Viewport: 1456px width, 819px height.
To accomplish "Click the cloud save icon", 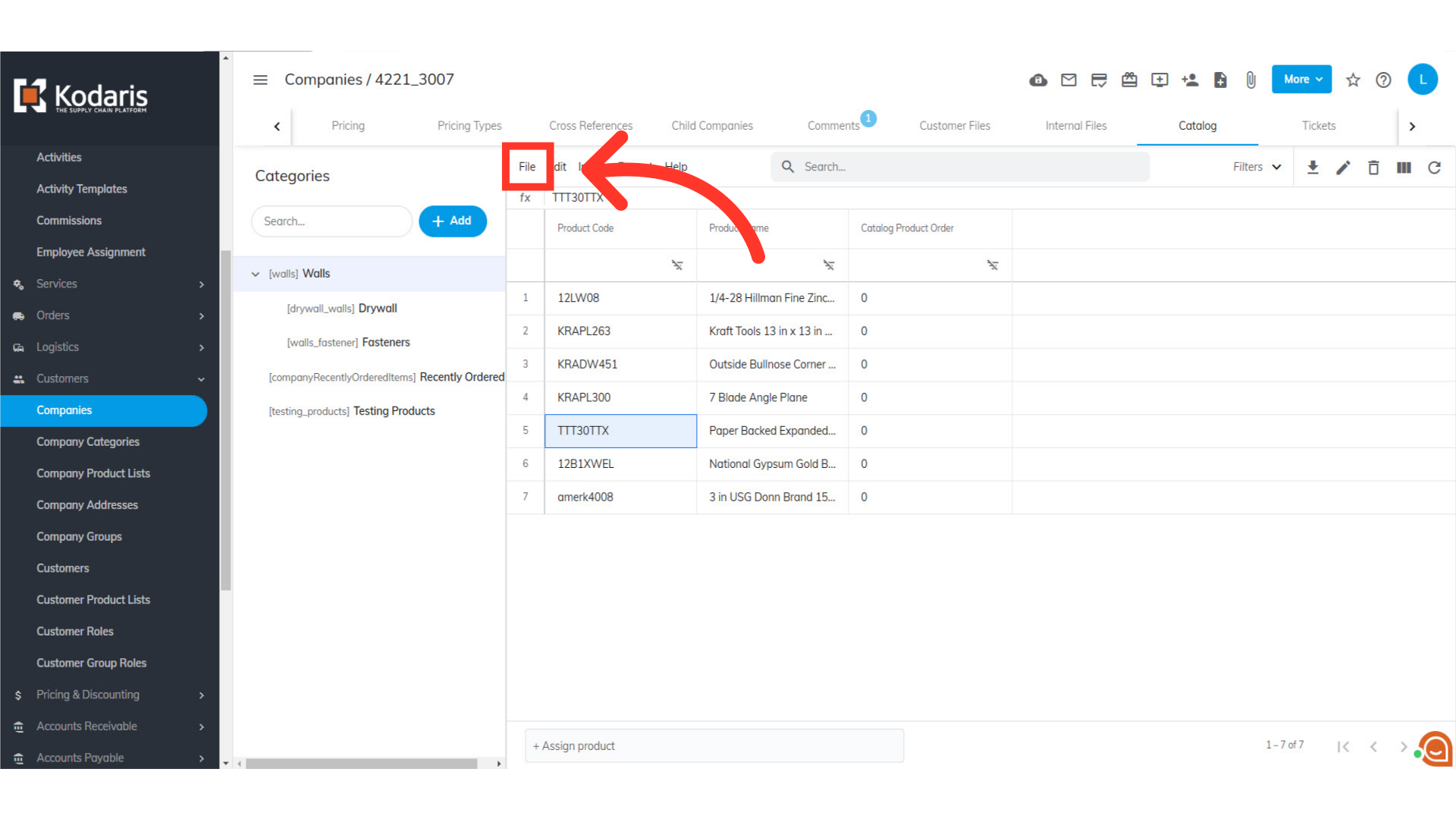I will coord(1038,80).
